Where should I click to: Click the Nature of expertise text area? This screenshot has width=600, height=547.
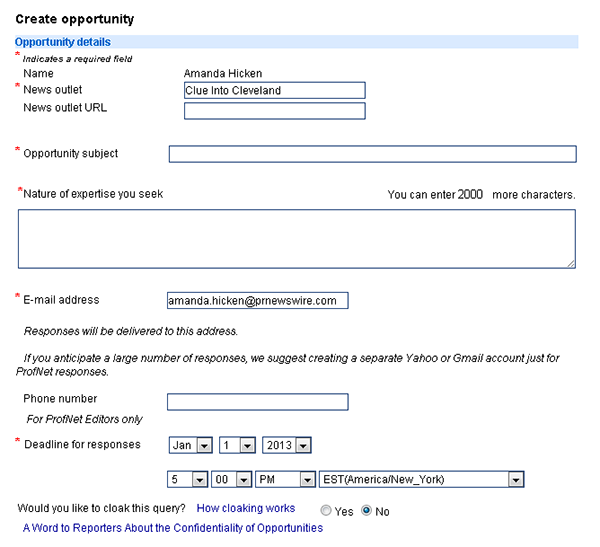click(x=296, y=238)
